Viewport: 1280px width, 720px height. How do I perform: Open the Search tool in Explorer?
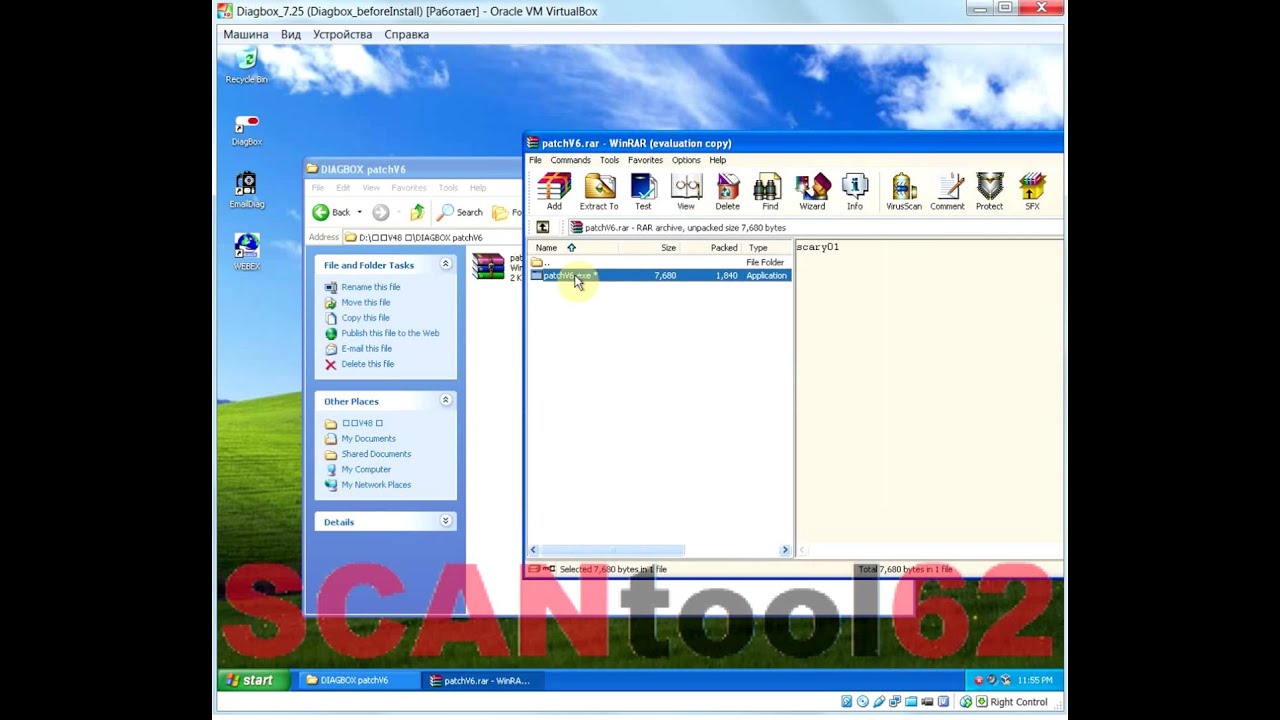pyautogui.click(x=459, y=212)
